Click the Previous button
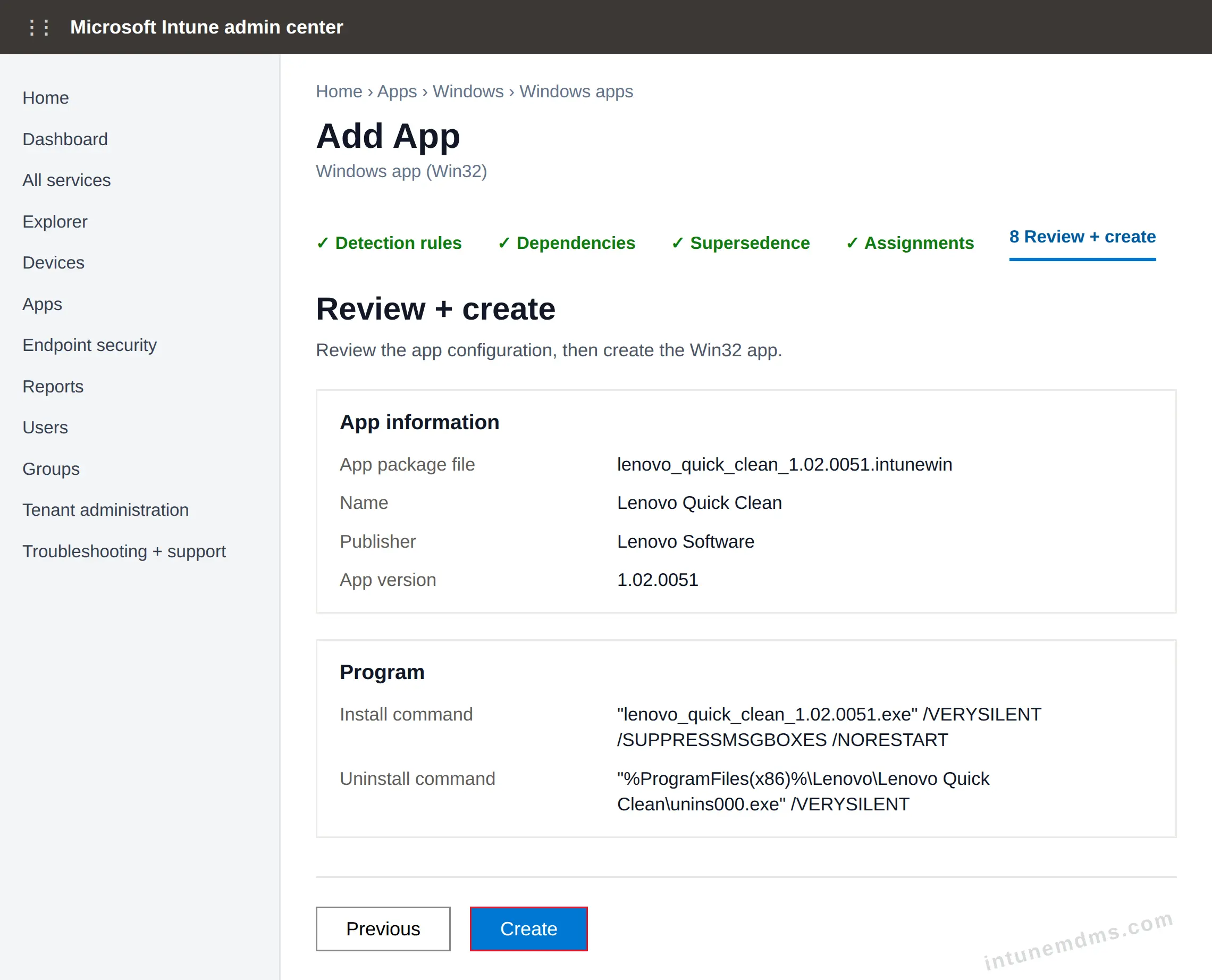 [383, 928]
